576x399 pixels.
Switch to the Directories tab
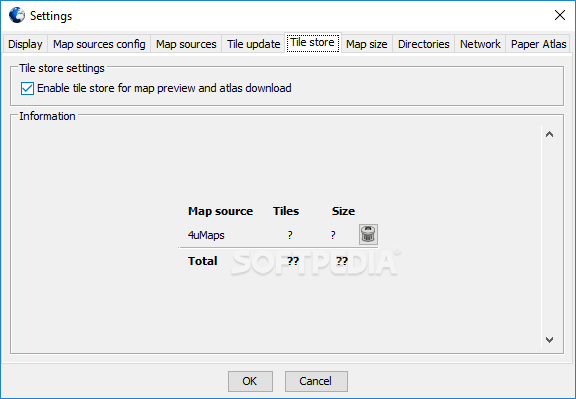pos(424,44)
